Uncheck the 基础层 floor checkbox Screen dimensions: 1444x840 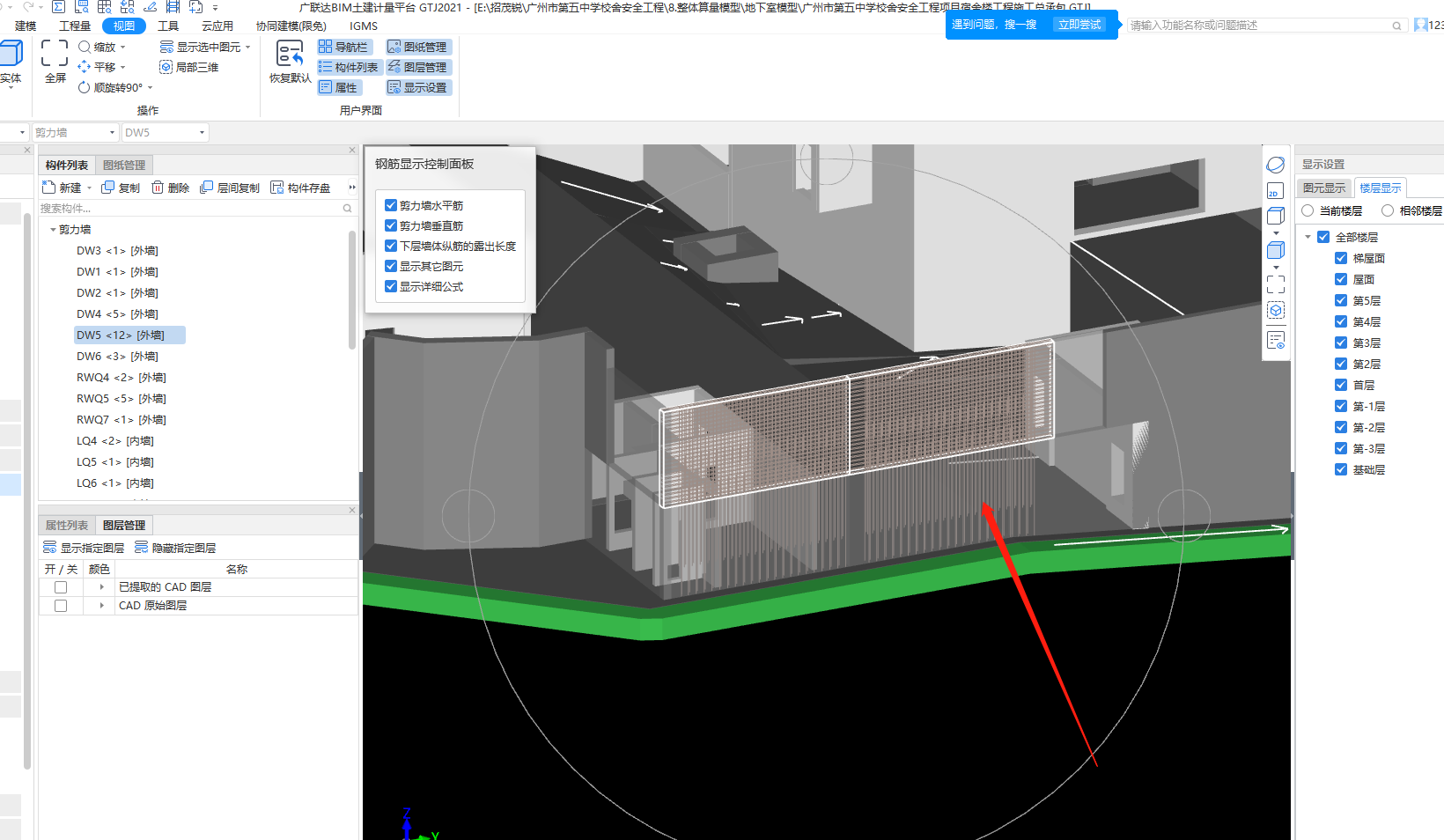tap(1341, 469)
